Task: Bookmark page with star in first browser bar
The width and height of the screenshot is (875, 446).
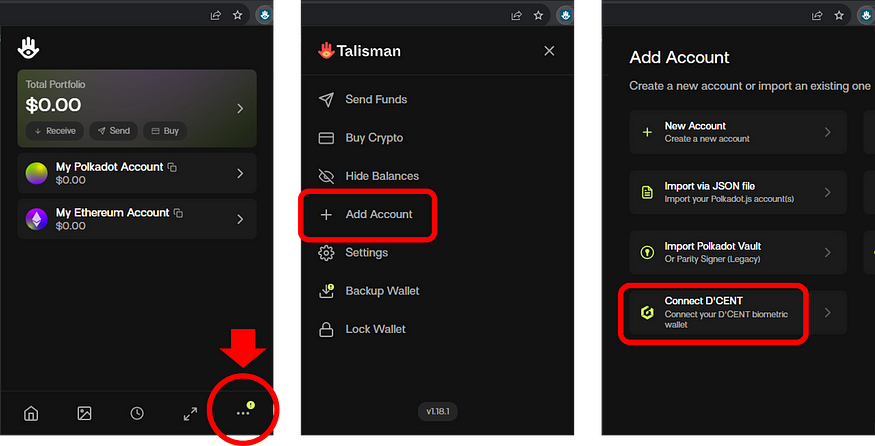Action: tap(238, 15)
